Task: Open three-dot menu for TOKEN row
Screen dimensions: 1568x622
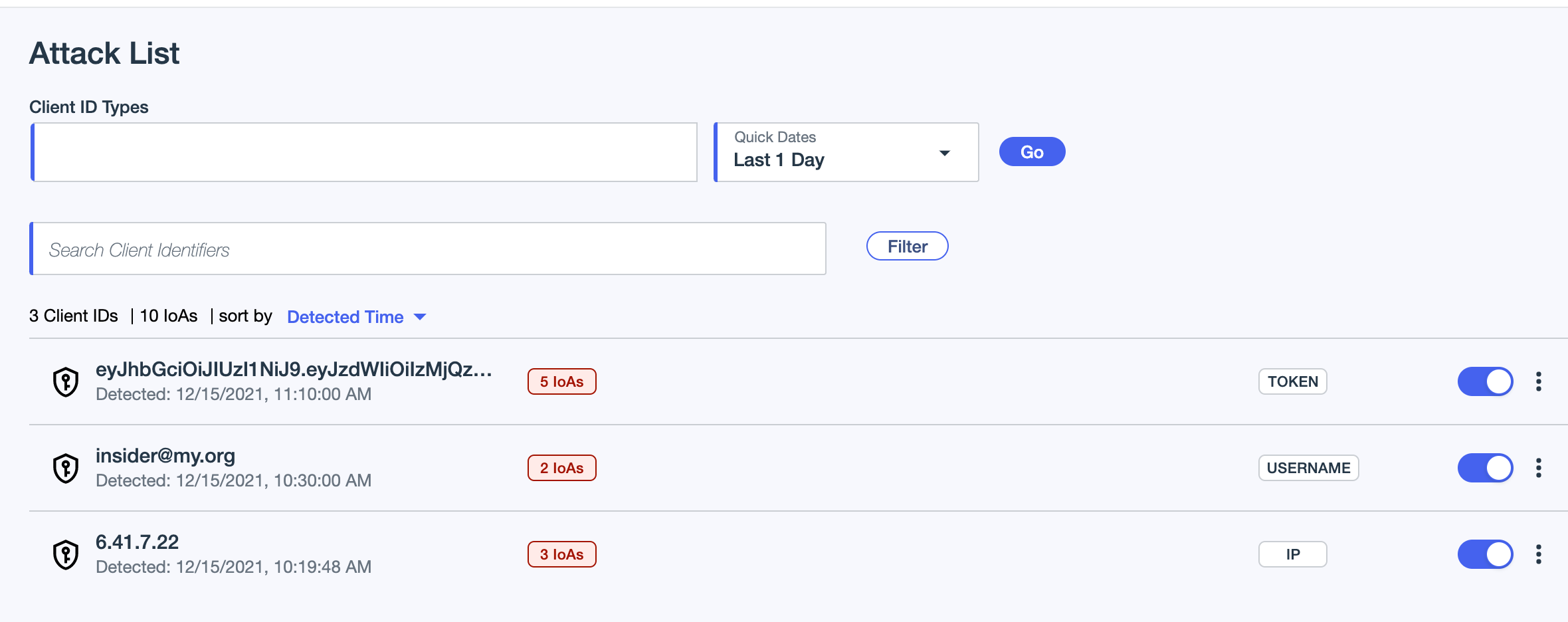Action: 1538,381
